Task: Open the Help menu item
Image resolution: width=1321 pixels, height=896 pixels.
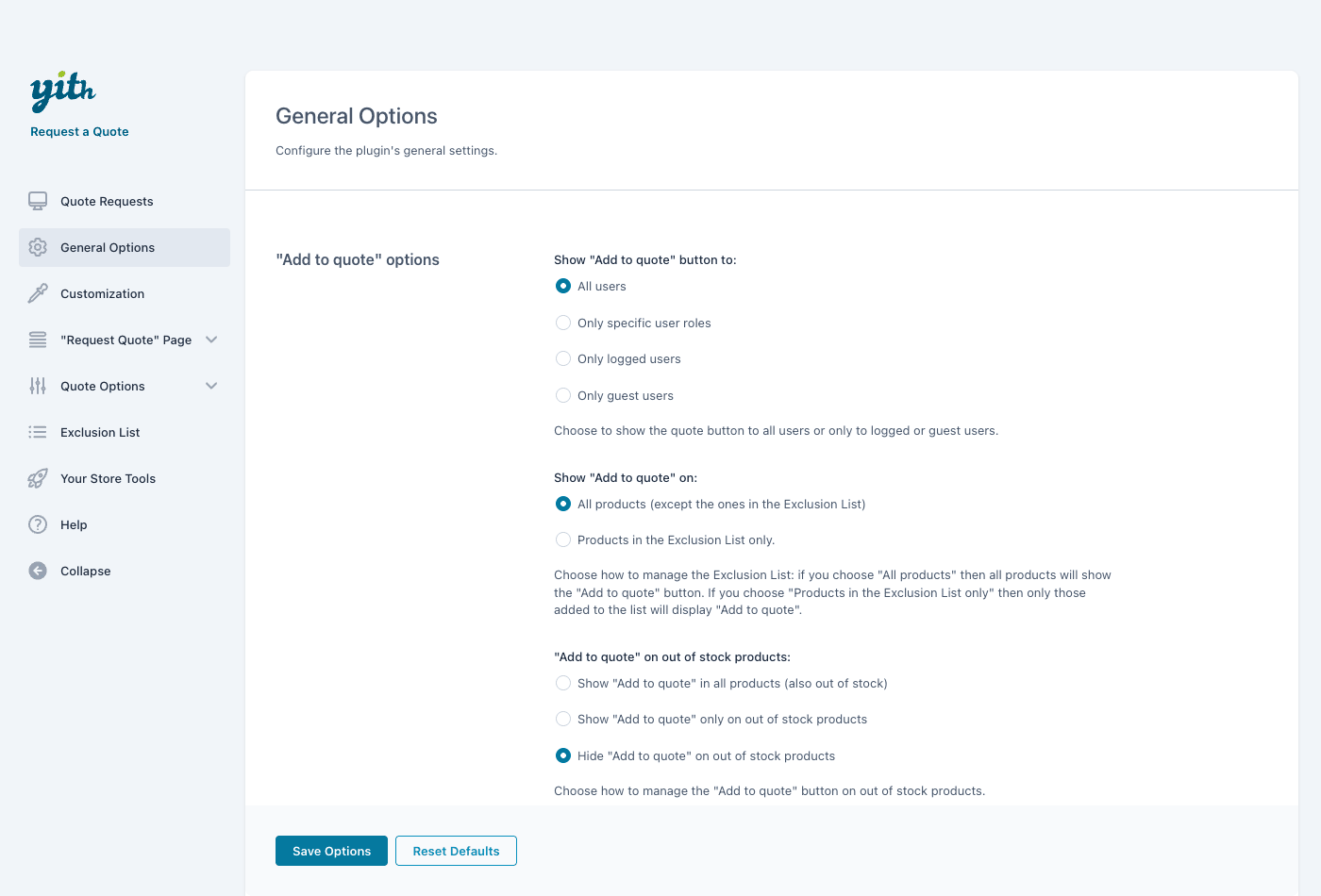Action: tap(125, 524)
